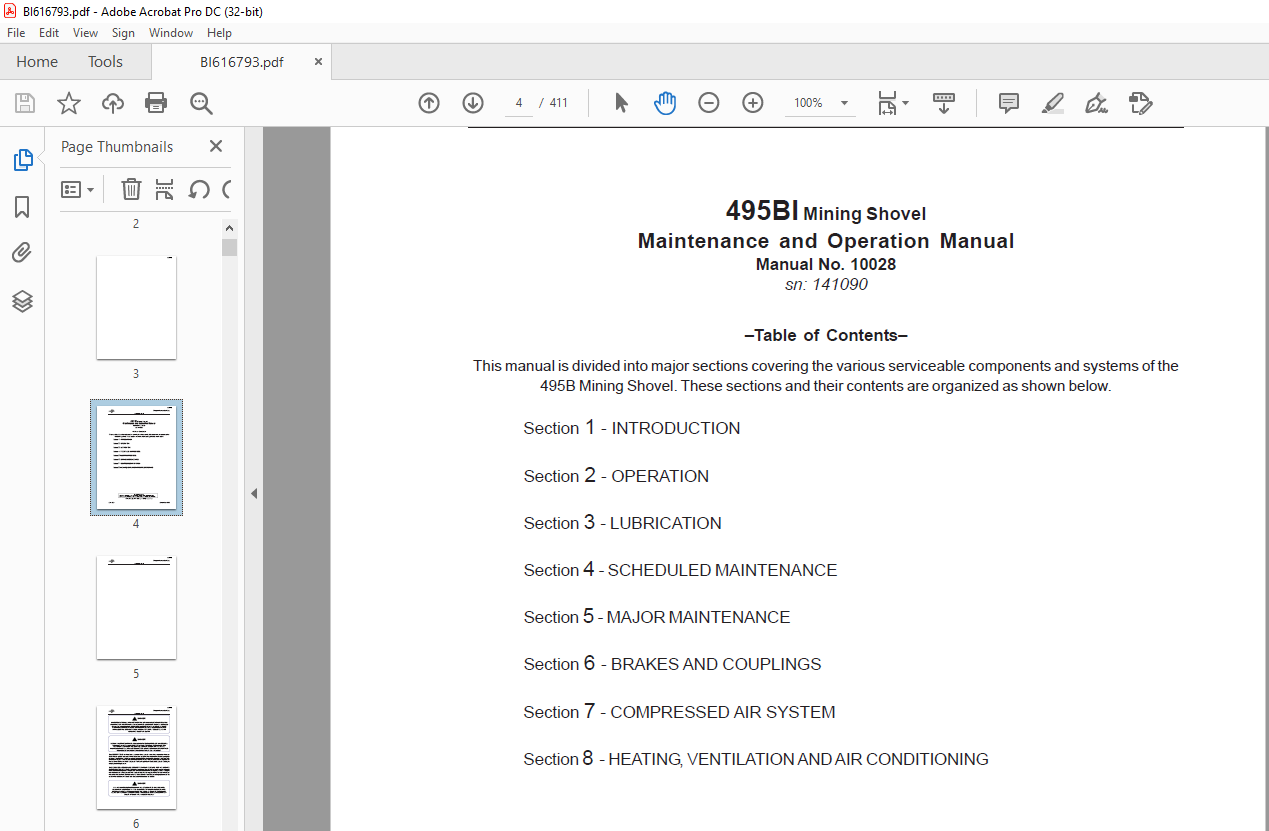Select page 6 thumbnail
1269x831 pixels.
pyautogui.click(x=136, y=757)
